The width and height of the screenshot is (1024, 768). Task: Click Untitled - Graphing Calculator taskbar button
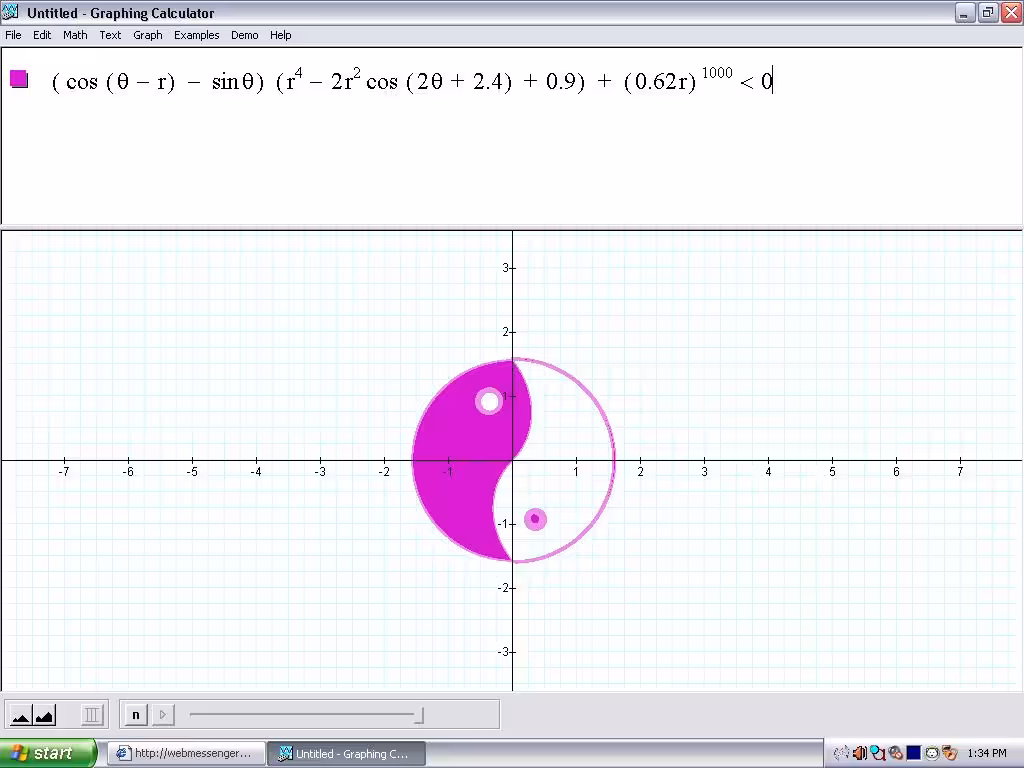pos(345,753)
